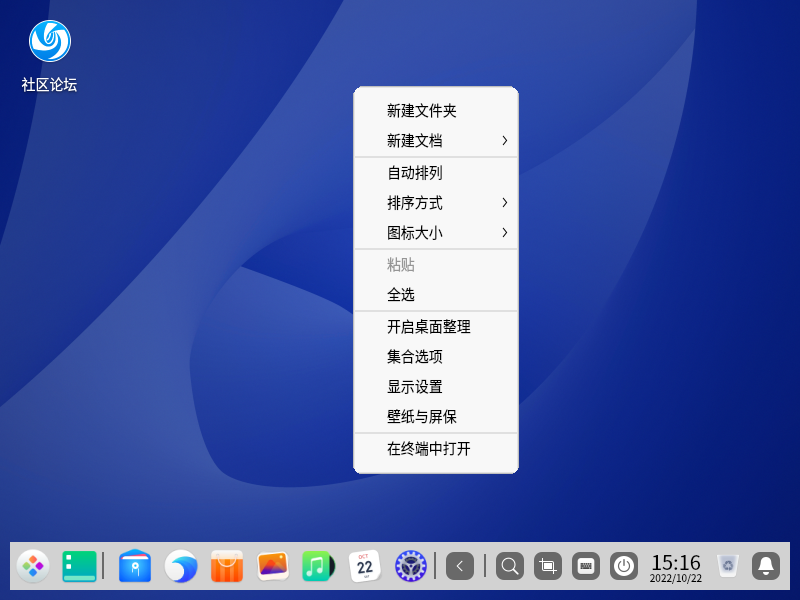Select the 新建文档 menu entry

click(436, 141)
